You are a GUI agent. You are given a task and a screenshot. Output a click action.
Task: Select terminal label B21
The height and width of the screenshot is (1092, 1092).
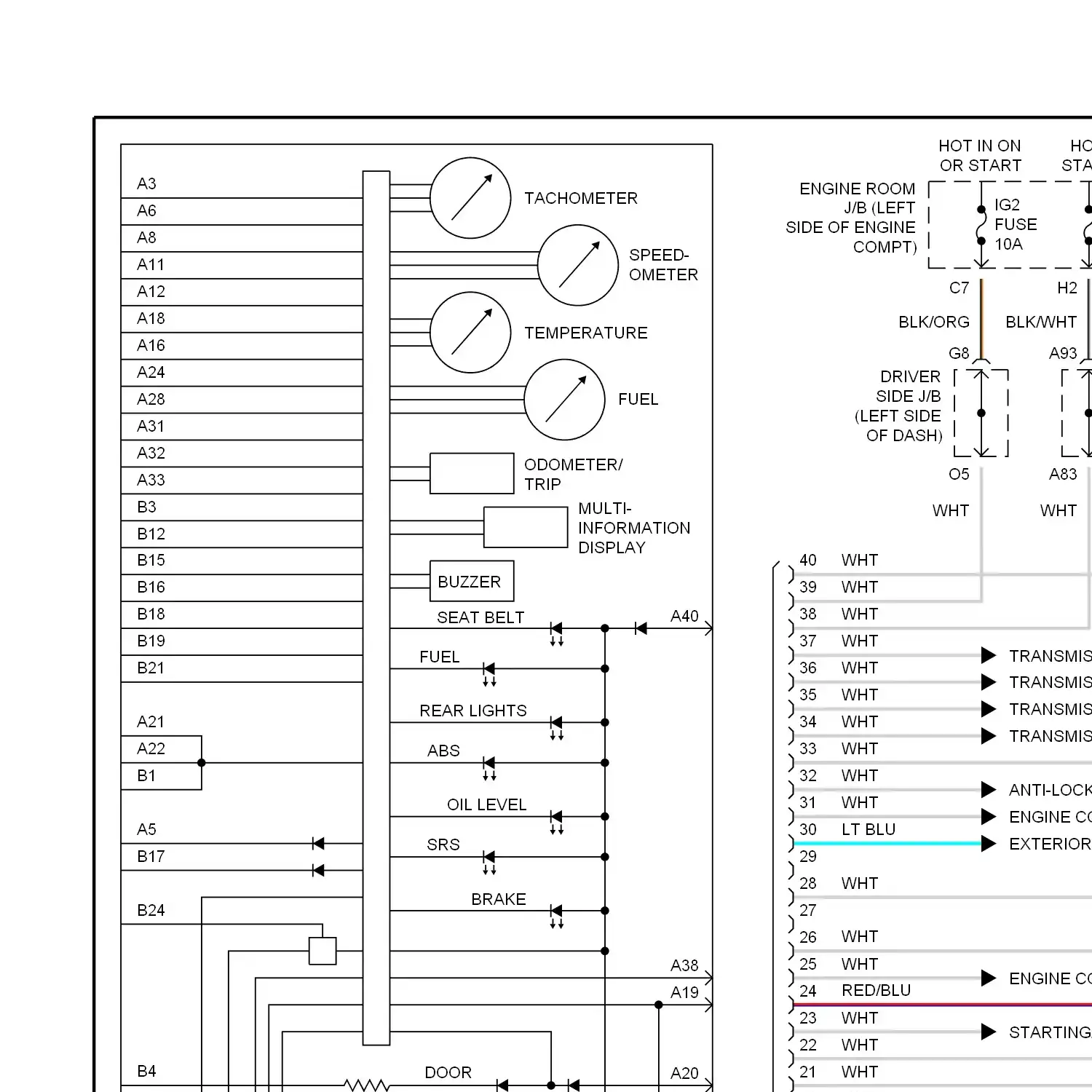[151, 668]
